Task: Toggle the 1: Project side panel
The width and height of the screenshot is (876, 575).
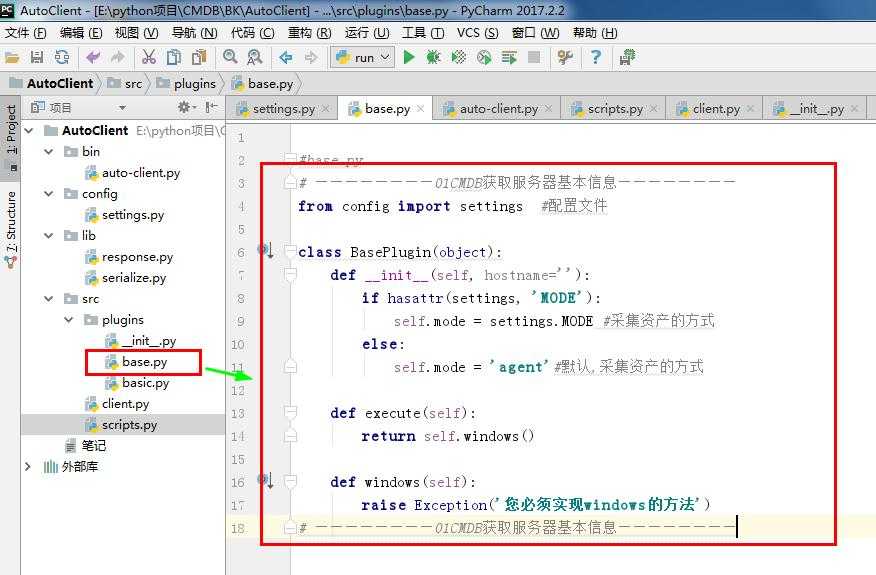Action: tap(11, 137)
